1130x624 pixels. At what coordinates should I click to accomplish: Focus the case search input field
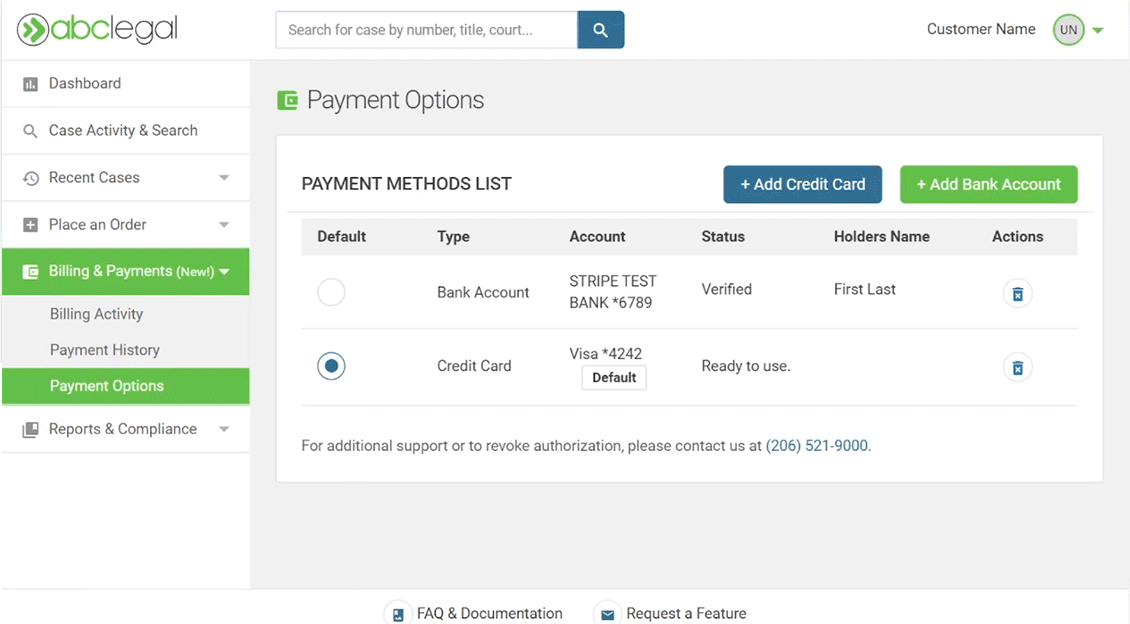pyautogui.click(x=426, y=30)
